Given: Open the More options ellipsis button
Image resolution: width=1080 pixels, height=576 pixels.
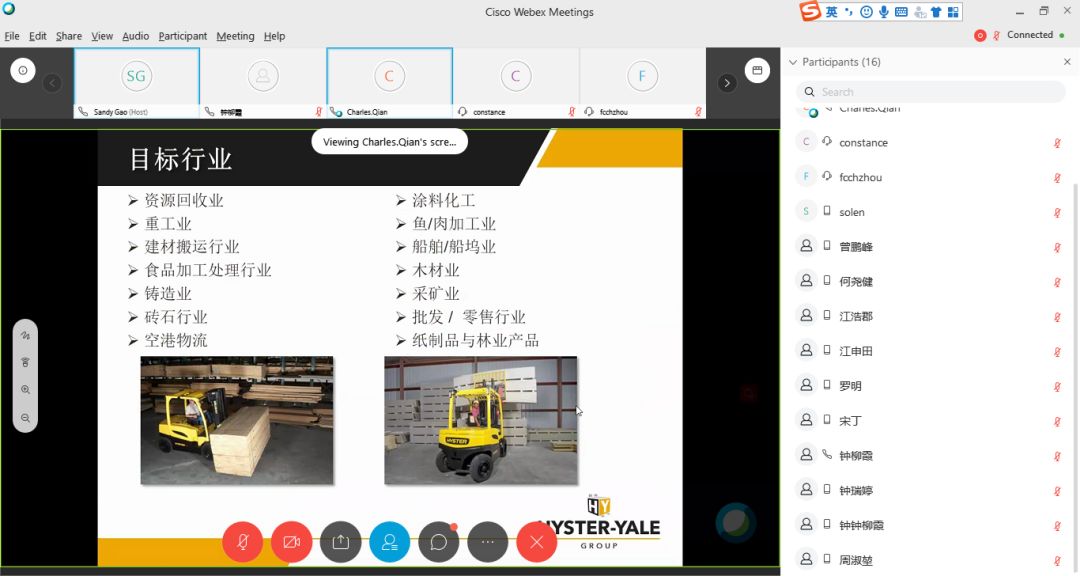Looking at the screenshot, I should click(487, 542).
